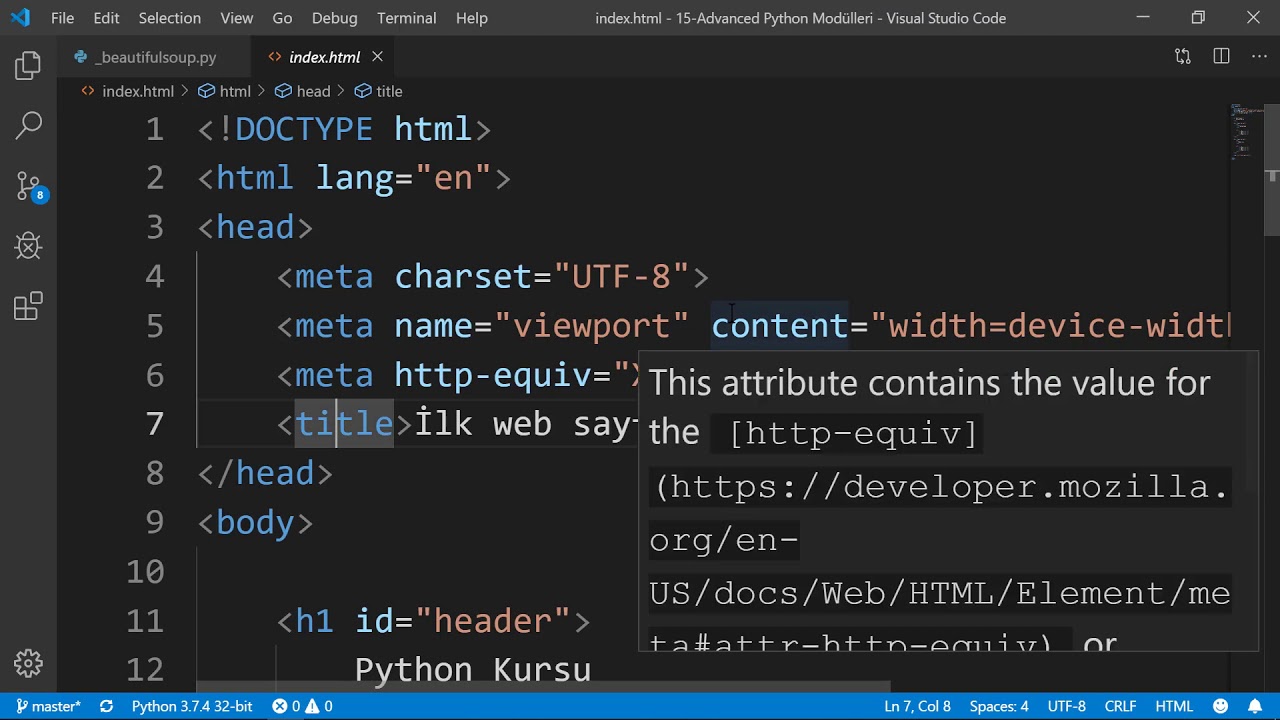Change the CRLF end-of-line sequence
Image resolution: width=1280 pixels, height=720 pixels.
click(1120, 706)
